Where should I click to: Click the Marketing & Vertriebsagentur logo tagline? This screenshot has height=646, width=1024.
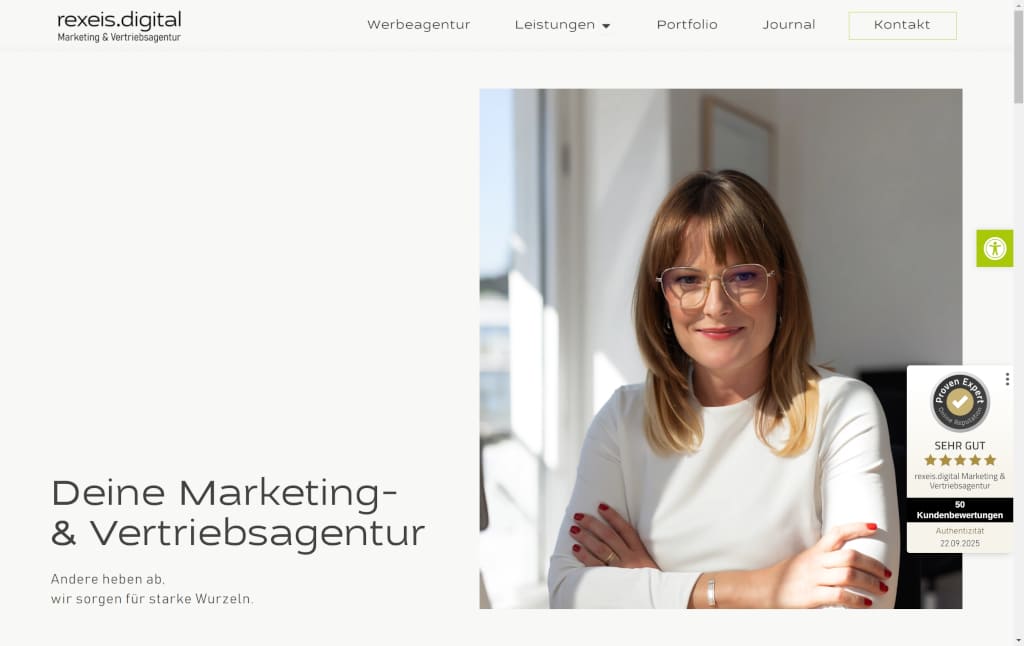[119, 38]
